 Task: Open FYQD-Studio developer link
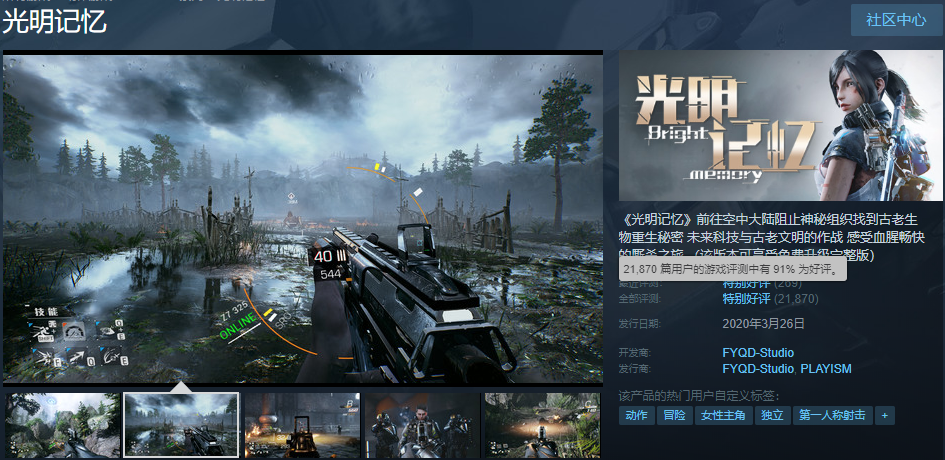(758, 353)
